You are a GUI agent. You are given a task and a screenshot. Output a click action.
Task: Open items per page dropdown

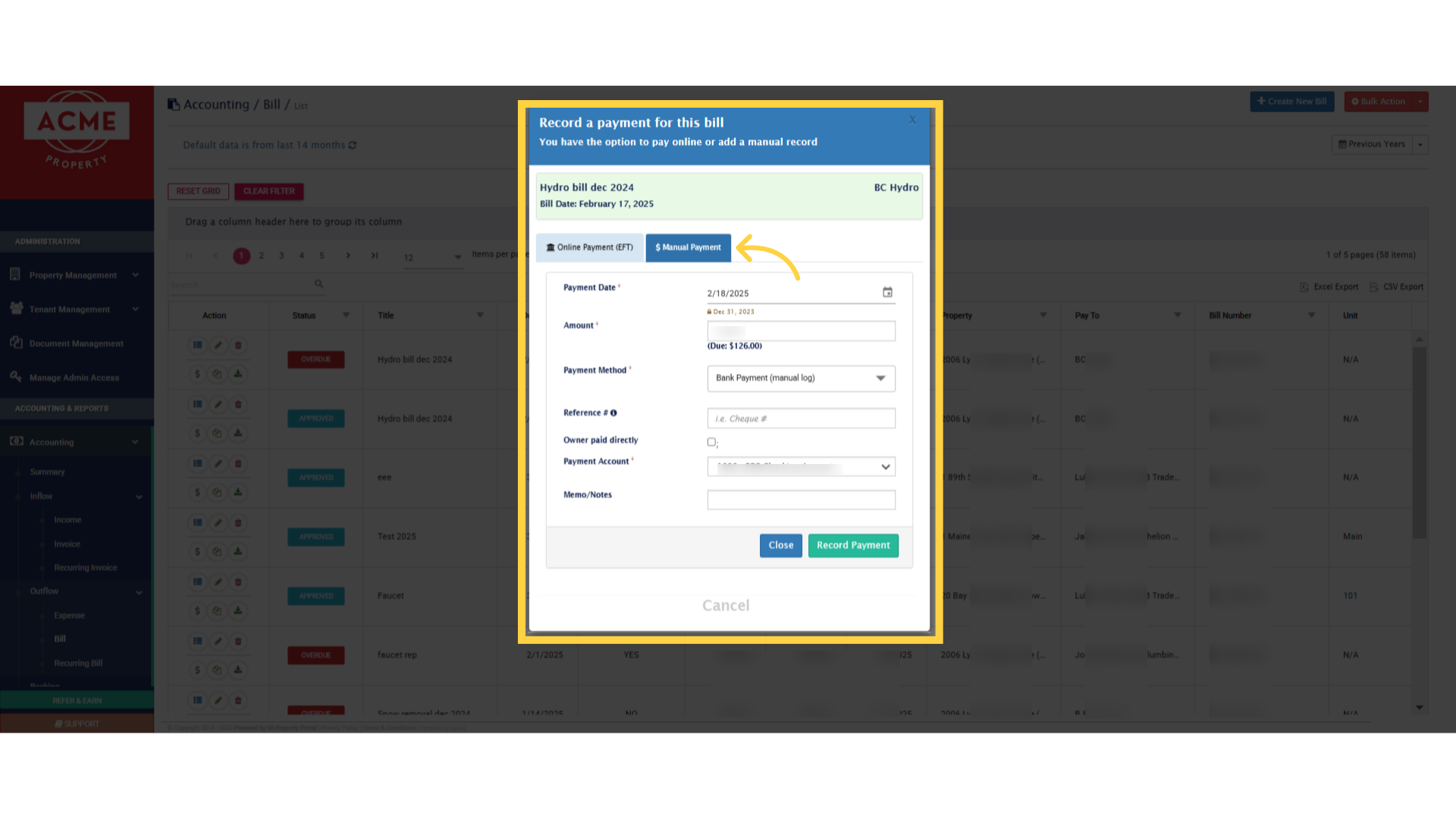click(457, 257)
